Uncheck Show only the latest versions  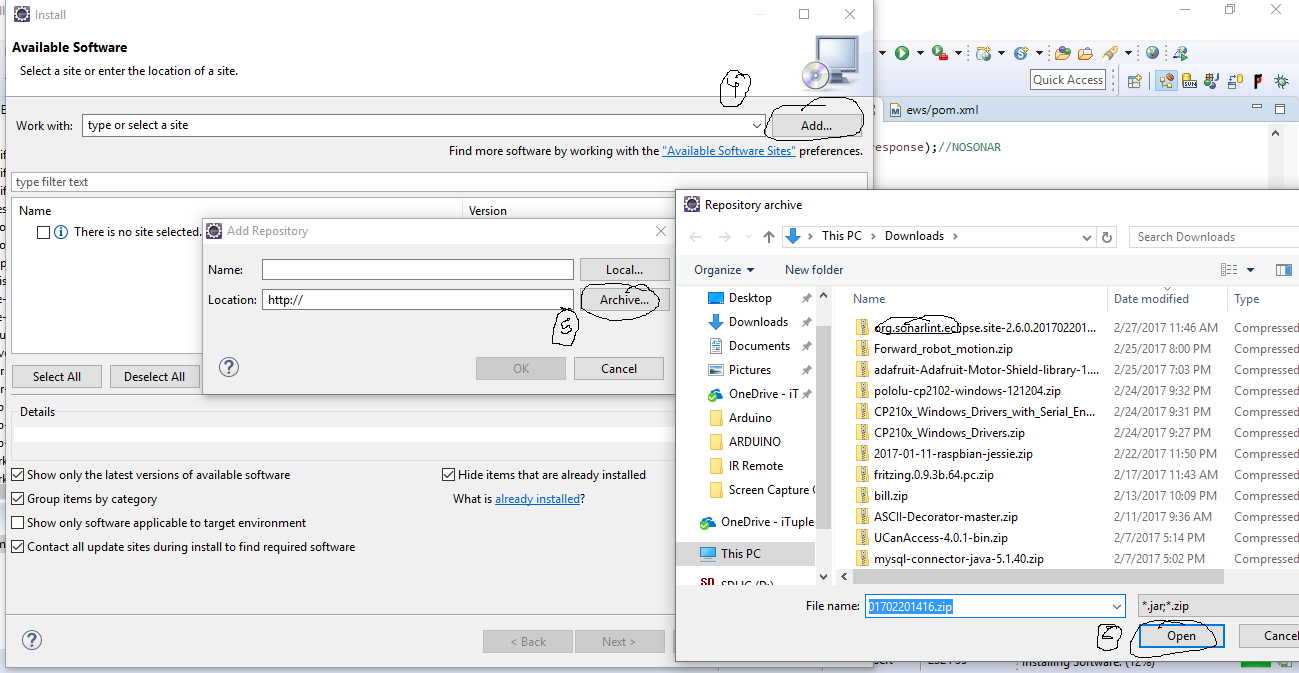[18, 475]
